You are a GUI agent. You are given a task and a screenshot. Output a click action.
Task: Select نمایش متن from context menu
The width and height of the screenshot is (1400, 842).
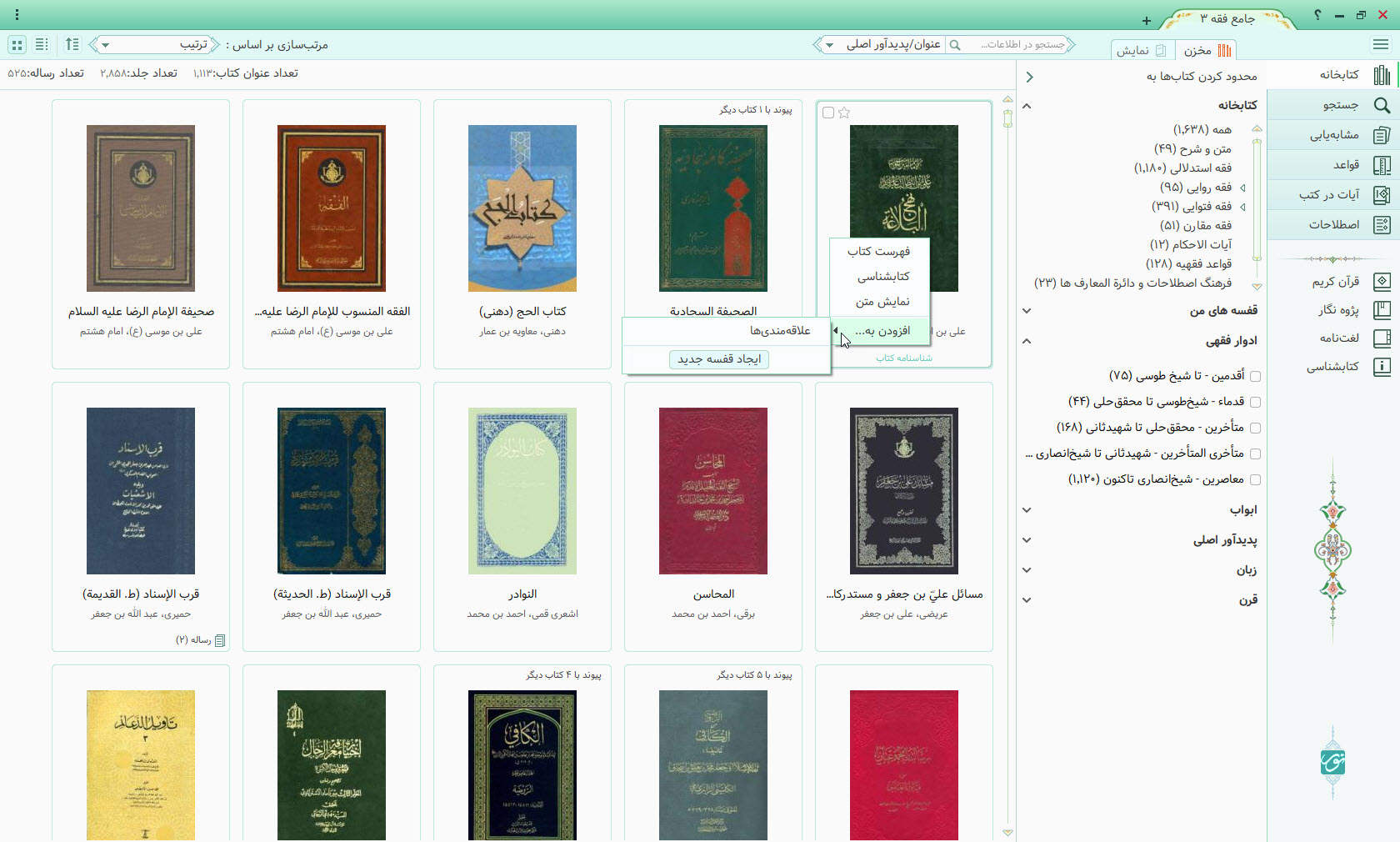(879, 302)
